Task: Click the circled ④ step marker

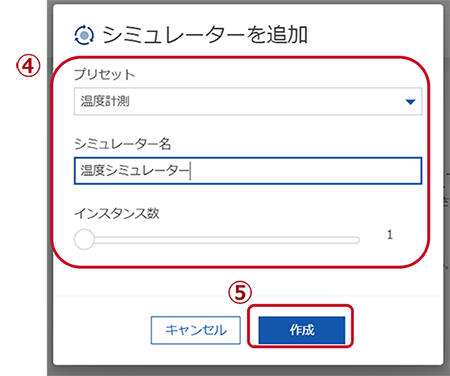Action: click(29, 66)
